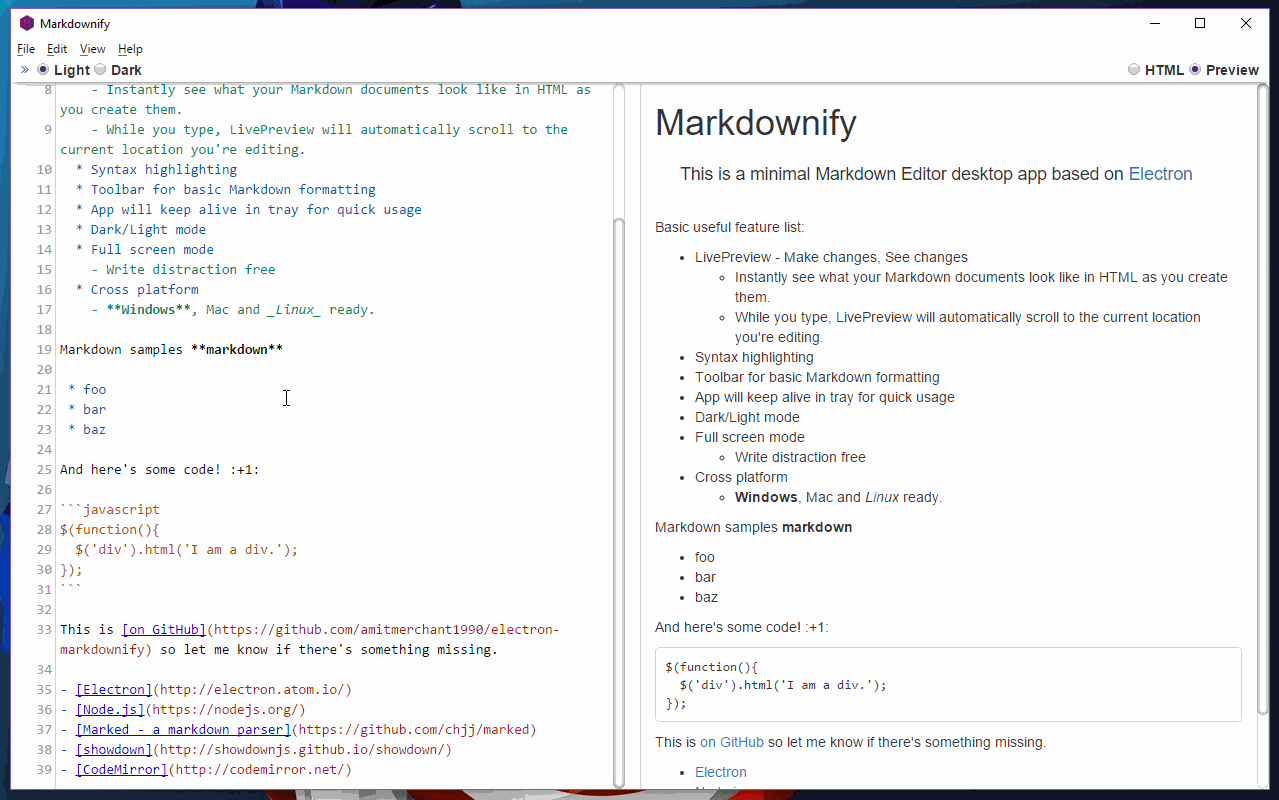Click '* Full screen mode' in the editor
The height and width of the screenshot is (800, 1279).
coord(145,250)
